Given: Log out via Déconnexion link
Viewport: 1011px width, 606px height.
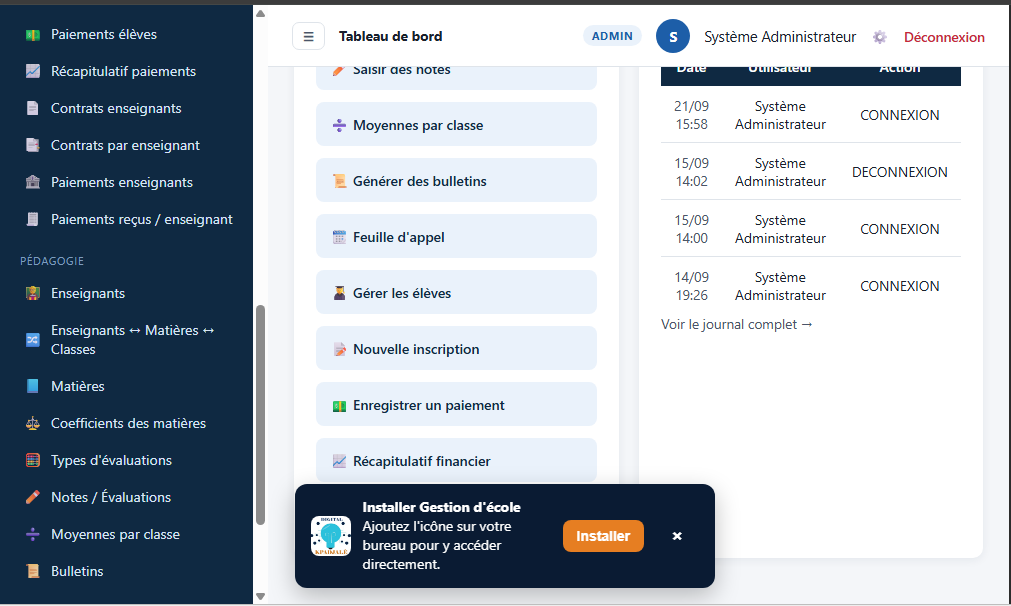Looking at the screenshot, I should coord(944,37).
